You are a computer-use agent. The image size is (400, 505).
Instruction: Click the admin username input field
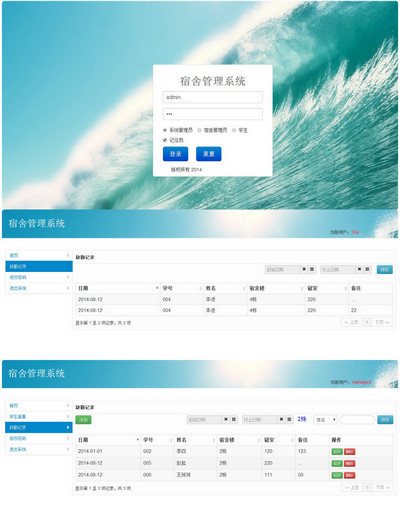coord(213,97)
